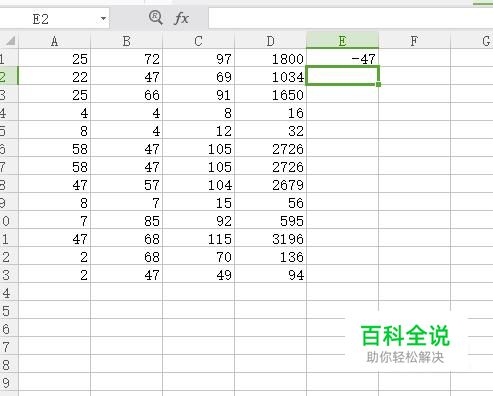Click cell B1 containing 72
Viewport: 493px width, 396px height.
click(x=126, y=58)
